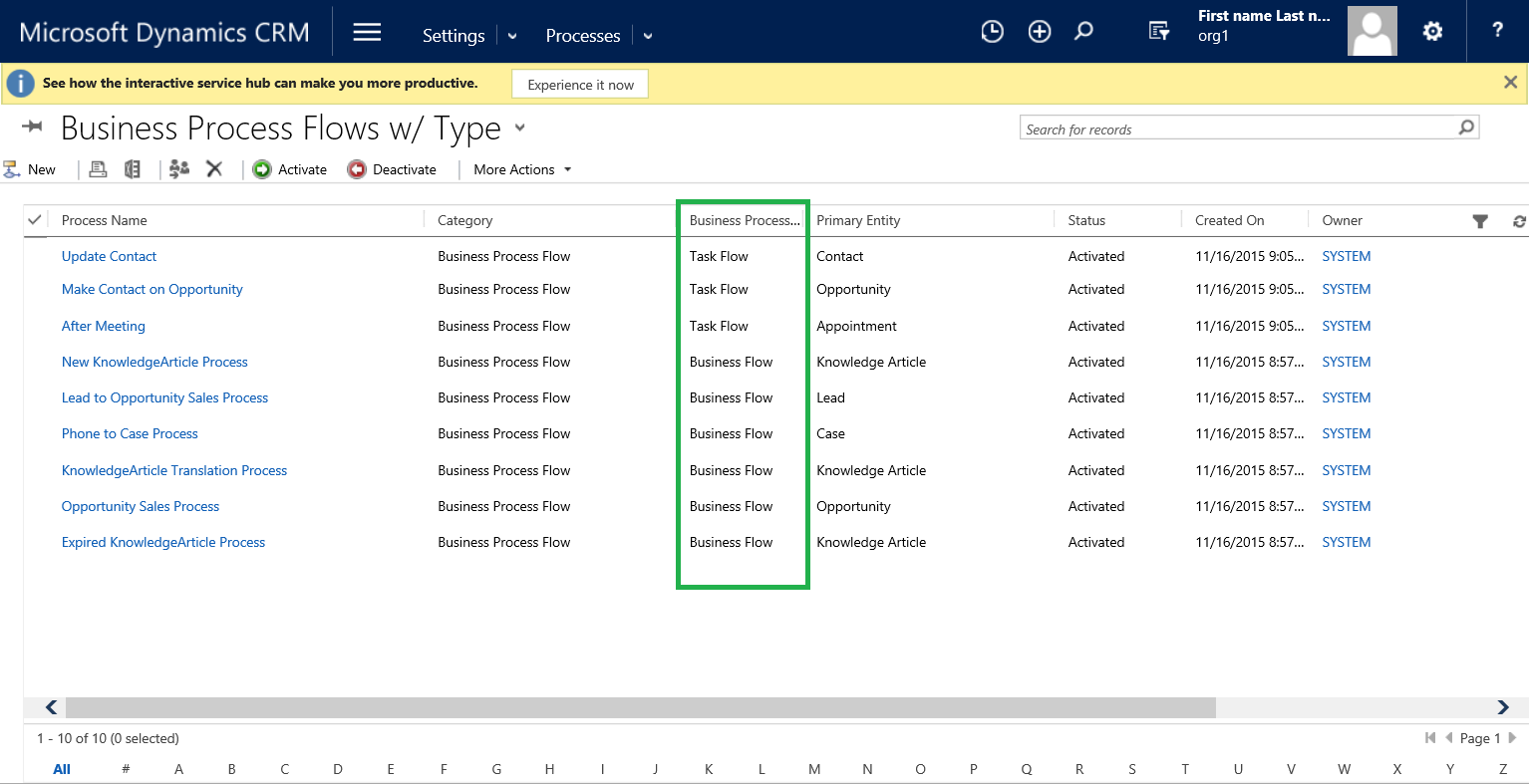
Task: Open Advanced Find from the navigation bar
Action: tap(1158, 31)
